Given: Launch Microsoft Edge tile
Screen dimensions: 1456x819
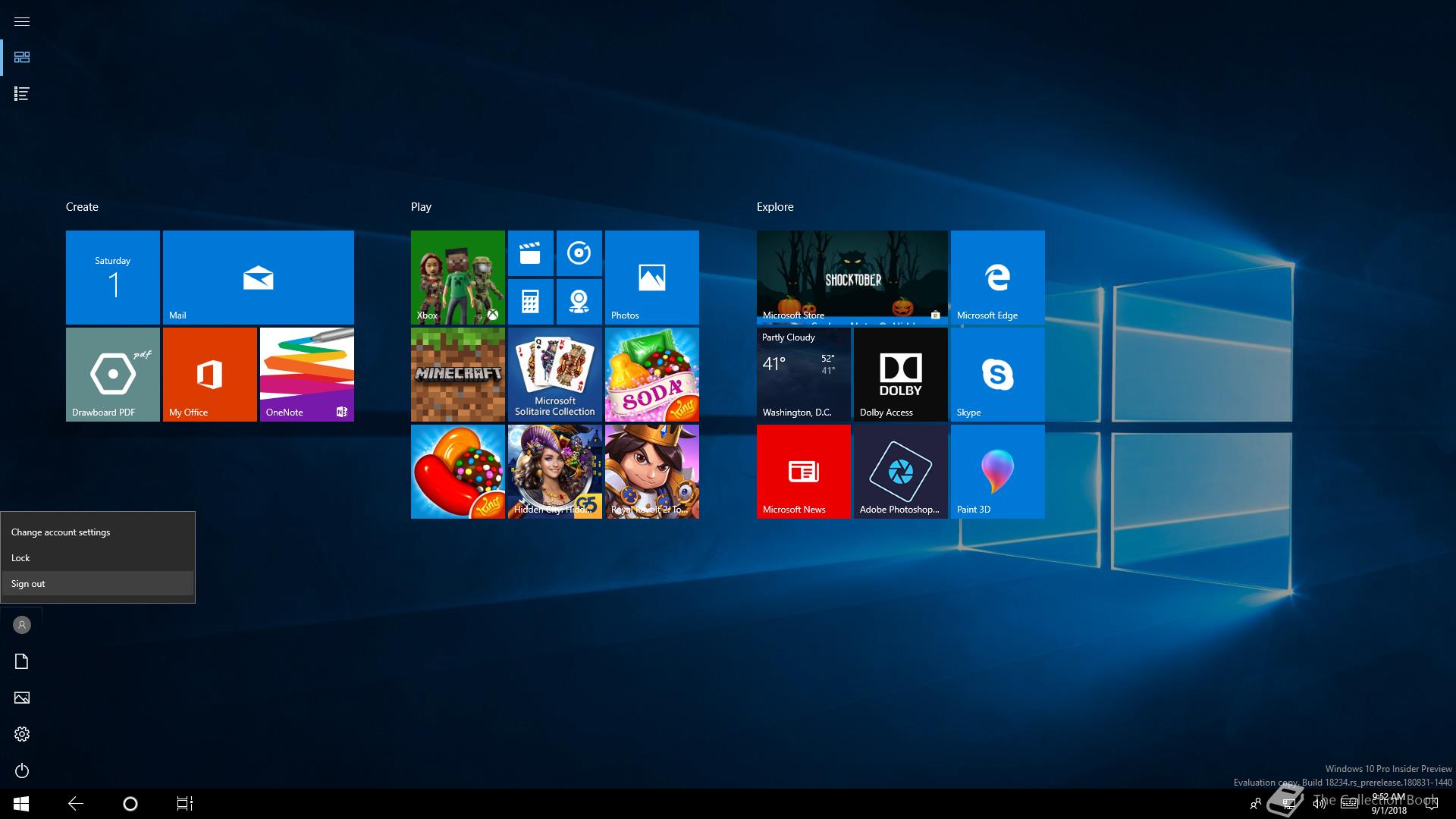Looking at the screenshot, I should click(998, 278).
